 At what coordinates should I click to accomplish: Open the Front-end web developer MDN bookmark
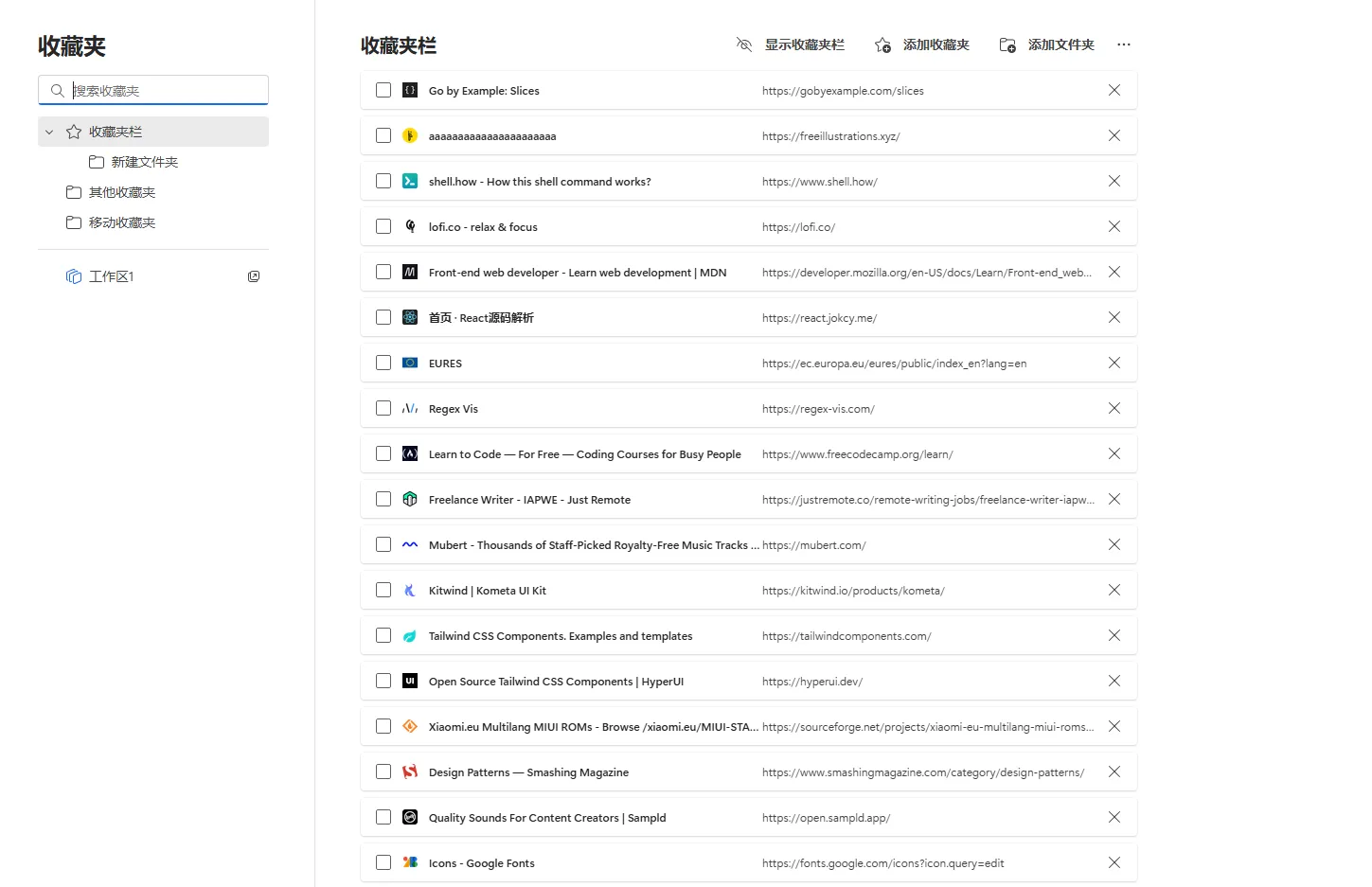coord(577,273)
